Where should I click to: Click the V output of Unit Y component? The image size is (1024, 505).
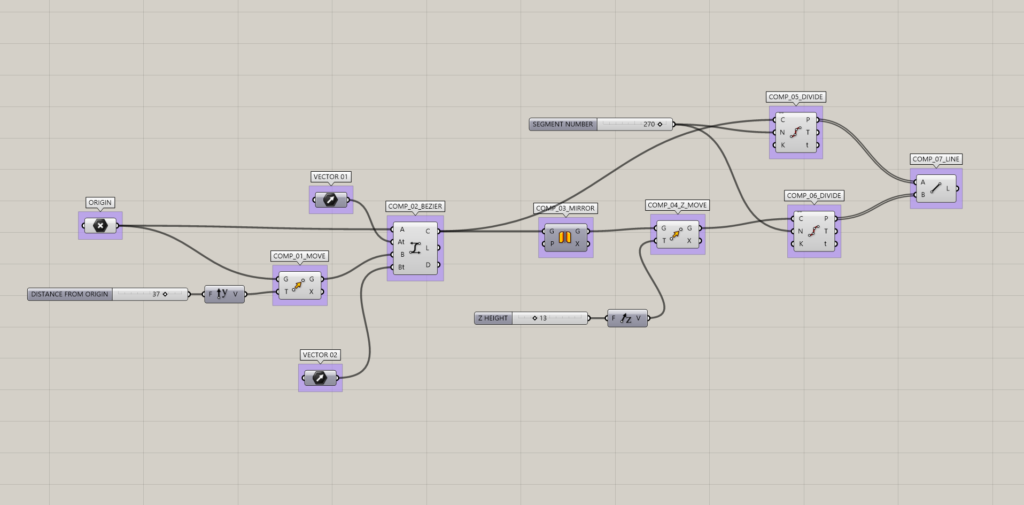[236, 294]
